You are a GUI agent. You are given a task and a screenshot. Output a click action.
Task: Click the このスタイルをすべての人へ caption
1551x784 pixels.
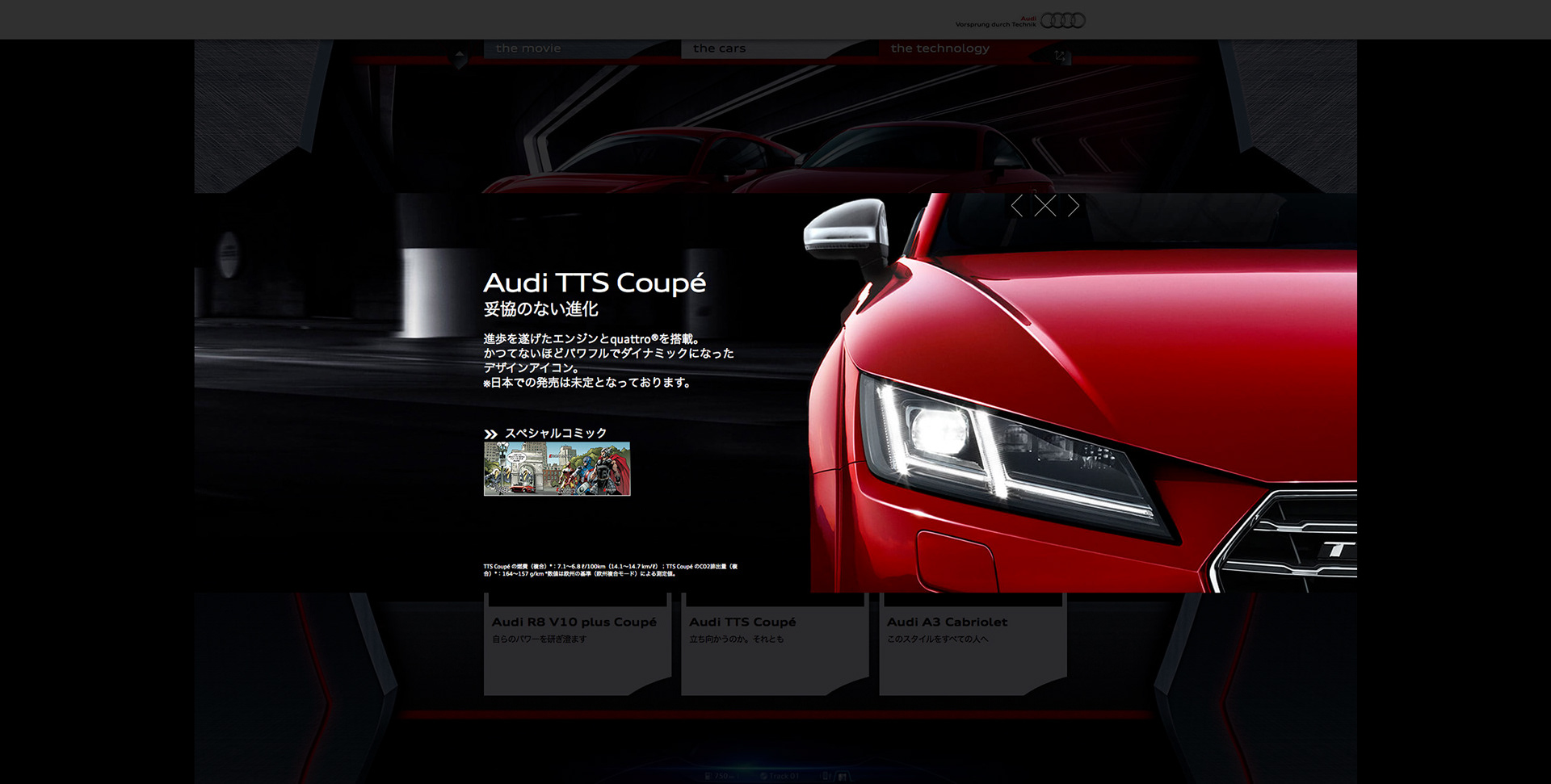pyautogui.click(x=937, y=639)
